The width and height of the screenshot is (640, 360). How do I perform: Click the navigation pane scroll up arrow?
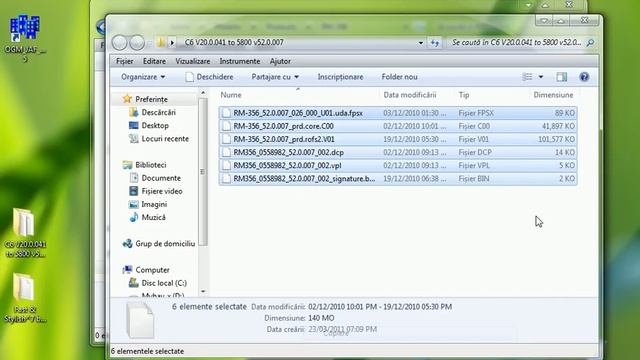[203, 93]
